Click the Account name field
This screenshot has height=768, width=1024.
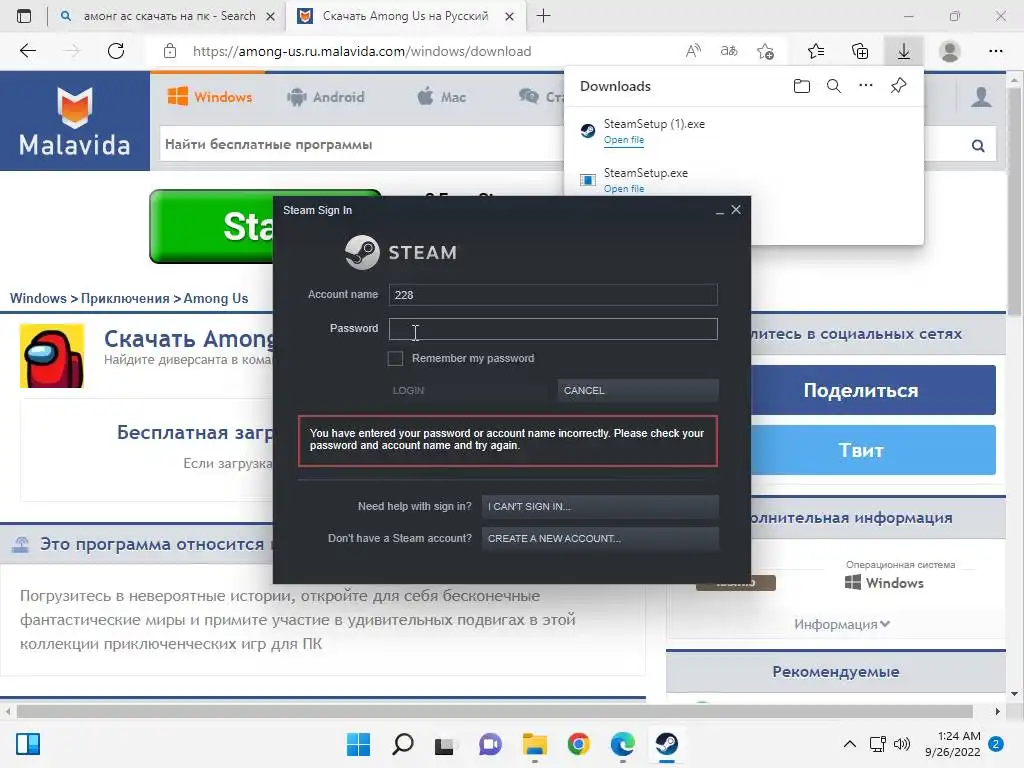coord(553,295)
